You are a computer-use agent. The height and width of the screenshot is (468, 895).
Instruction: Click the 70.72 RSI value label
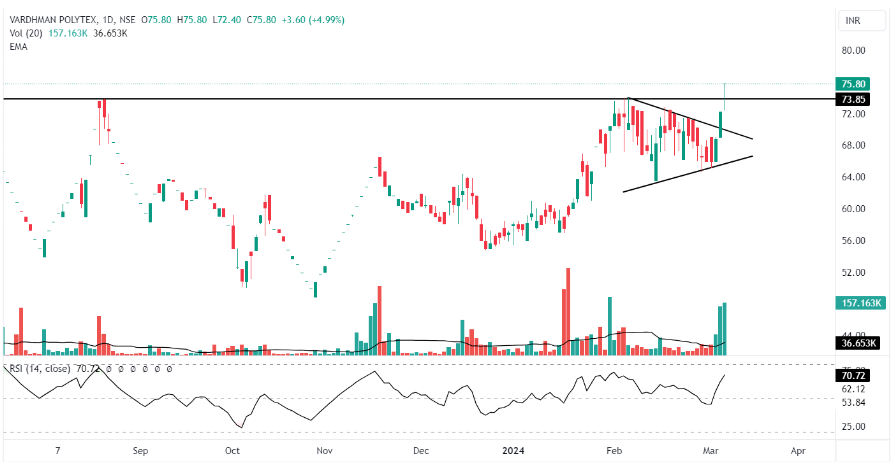pos(853,375)
